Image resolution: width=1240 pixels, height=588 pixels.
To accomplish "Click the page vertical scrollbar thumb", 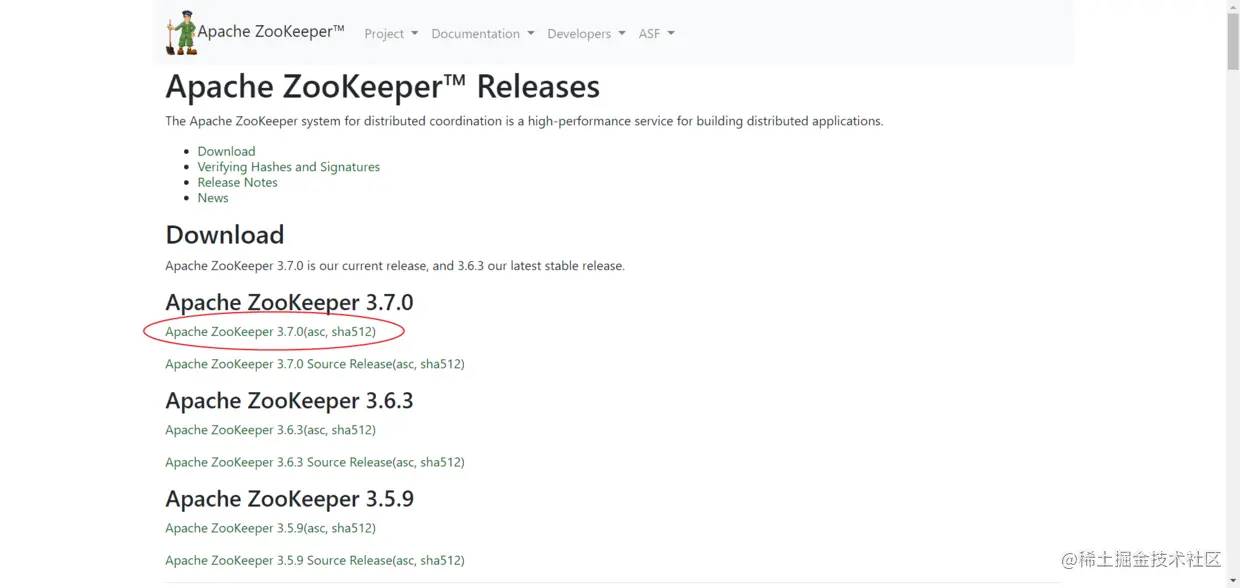I will coord(1233,43).
